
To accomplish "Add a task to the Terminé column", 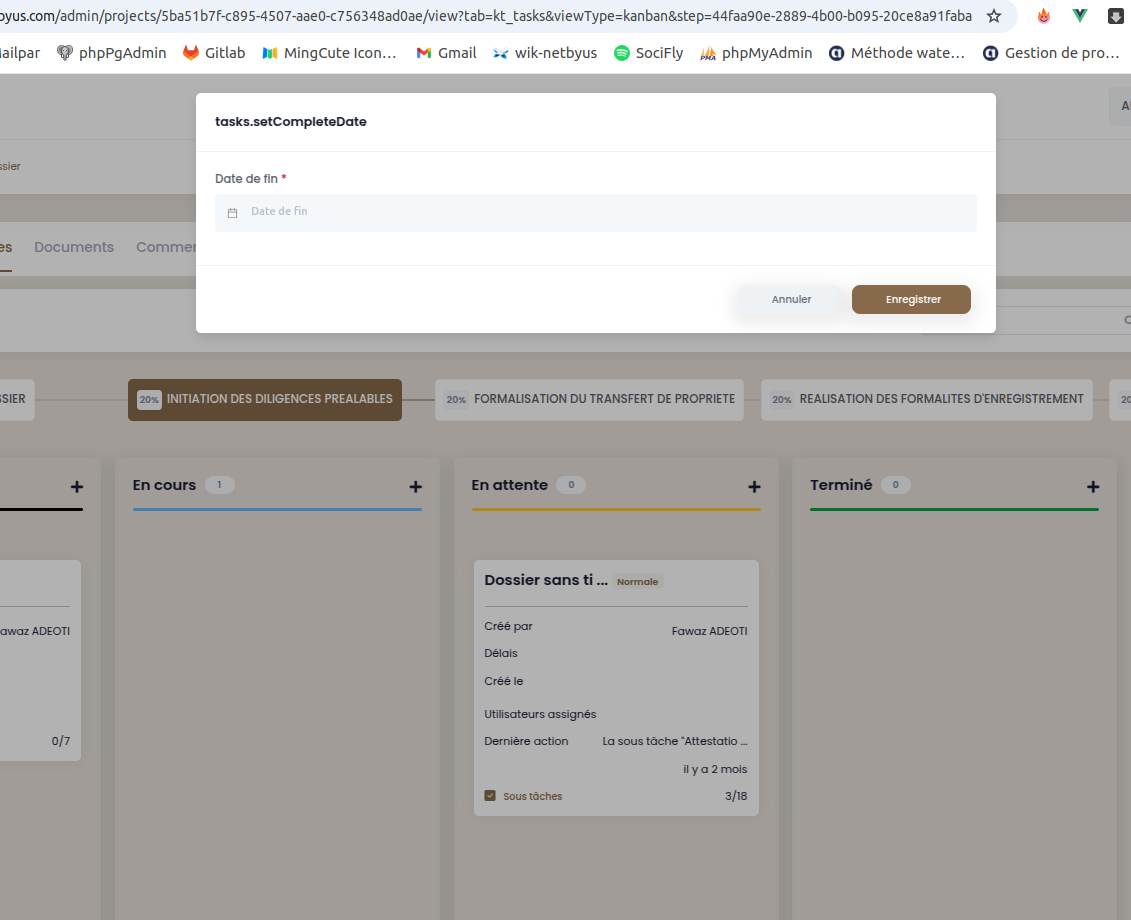I will (x=1093, y=487).
